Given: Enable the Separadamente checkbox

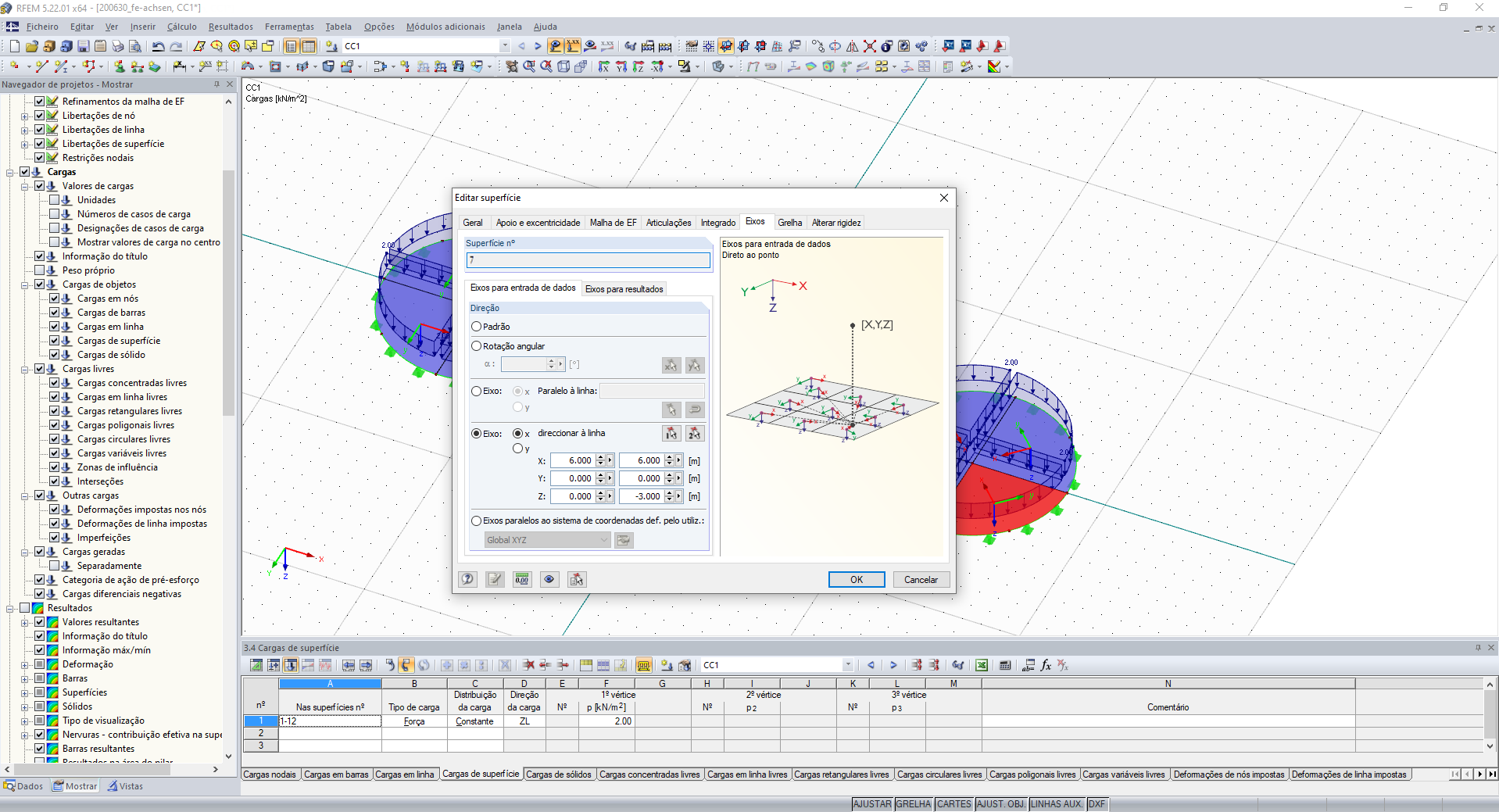Looking at the screenshot, I should pos(54,566).
